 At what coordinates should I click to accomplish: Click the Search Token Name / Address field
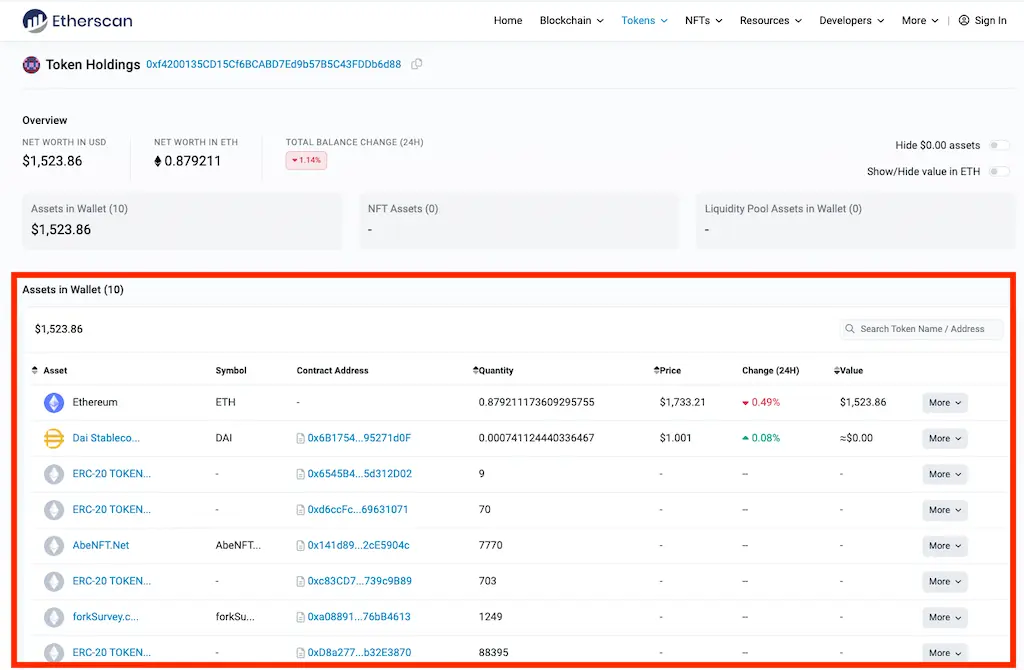pos(921,329)
